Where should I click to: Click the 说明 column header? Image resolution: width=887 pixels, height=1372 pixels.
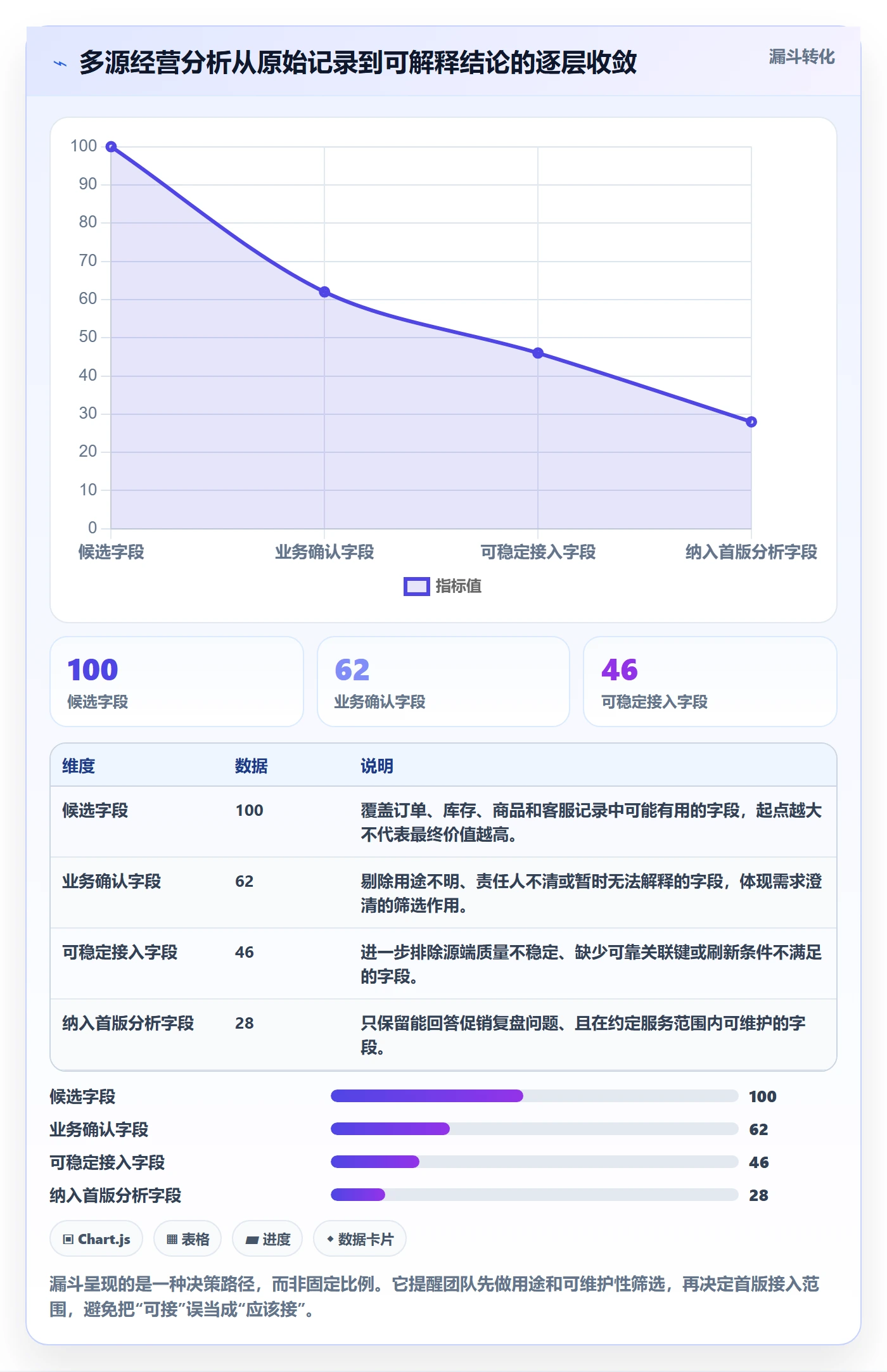click(x=377, y=766)
